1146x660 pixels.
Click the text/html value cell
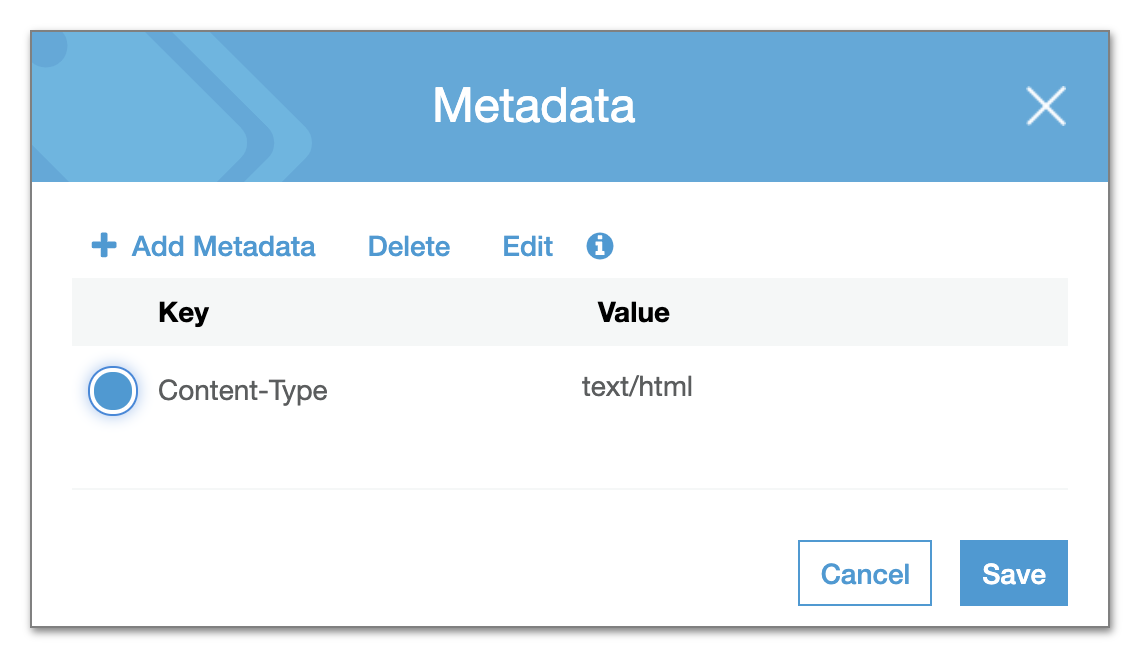pos(637,387)
